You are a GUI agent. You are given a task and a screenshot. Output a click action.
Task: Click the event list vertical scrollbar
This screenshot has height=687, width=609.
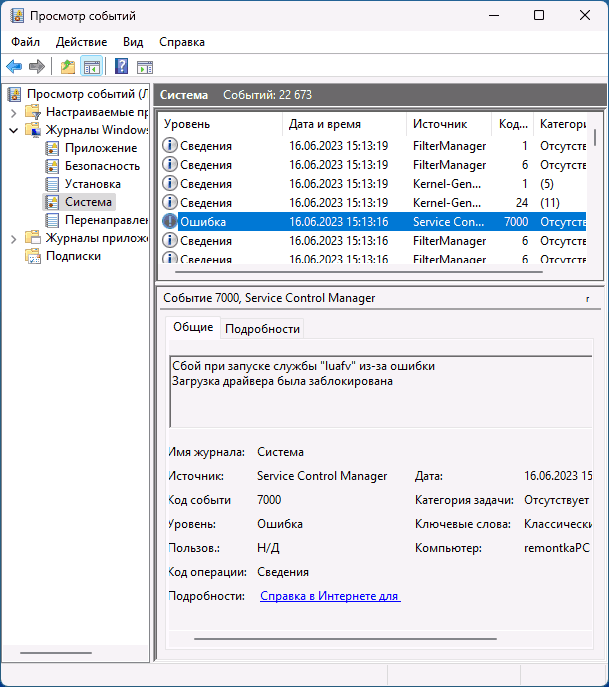pos(596,190)
